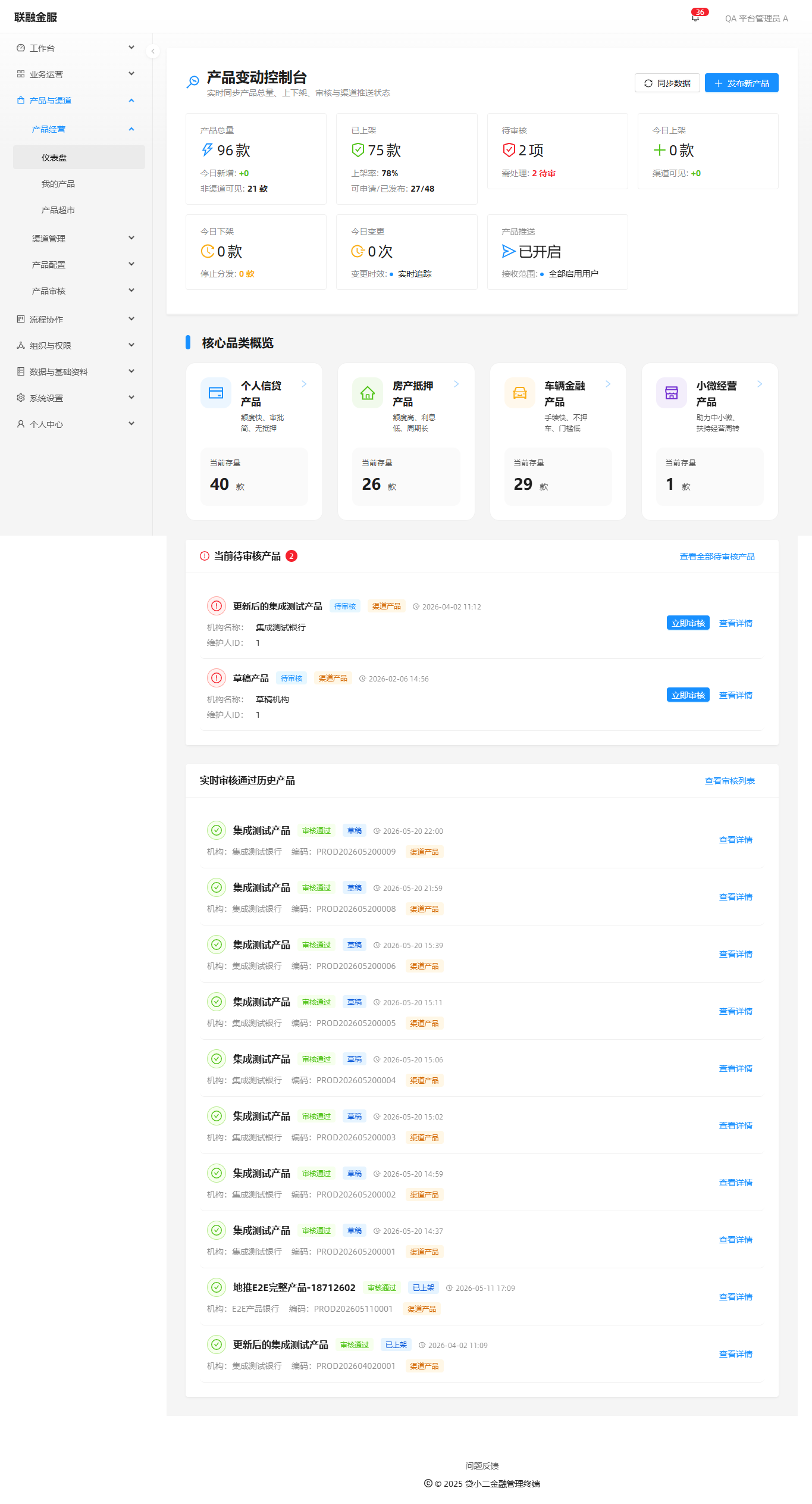Open the 查看审核列表 link
The image size is (812, 1504).
pos(729,781)
